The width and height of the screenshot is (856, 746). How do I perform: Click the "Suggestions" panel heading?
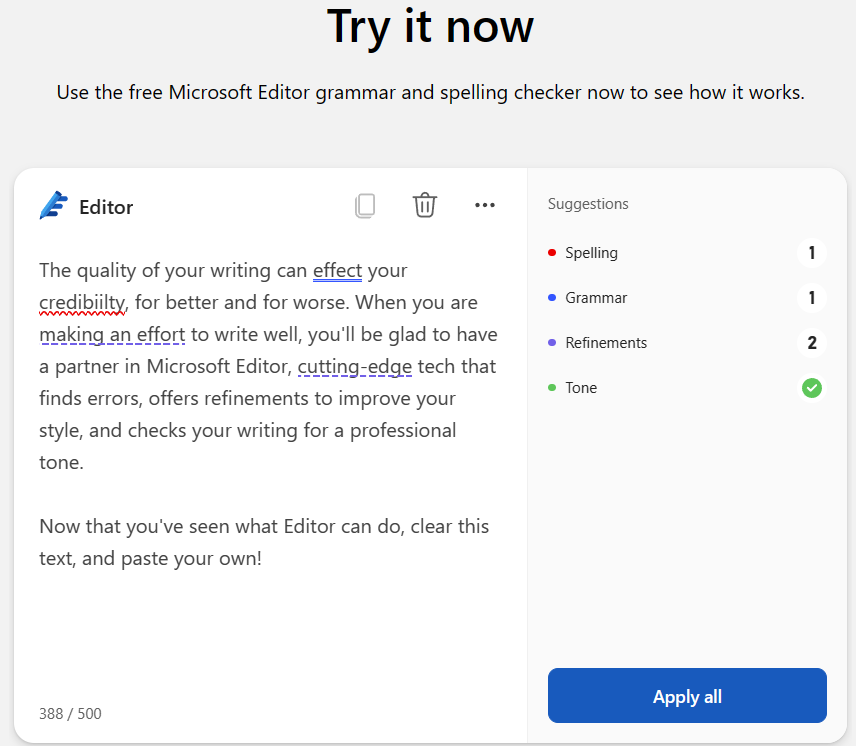(x=588, y=204)
